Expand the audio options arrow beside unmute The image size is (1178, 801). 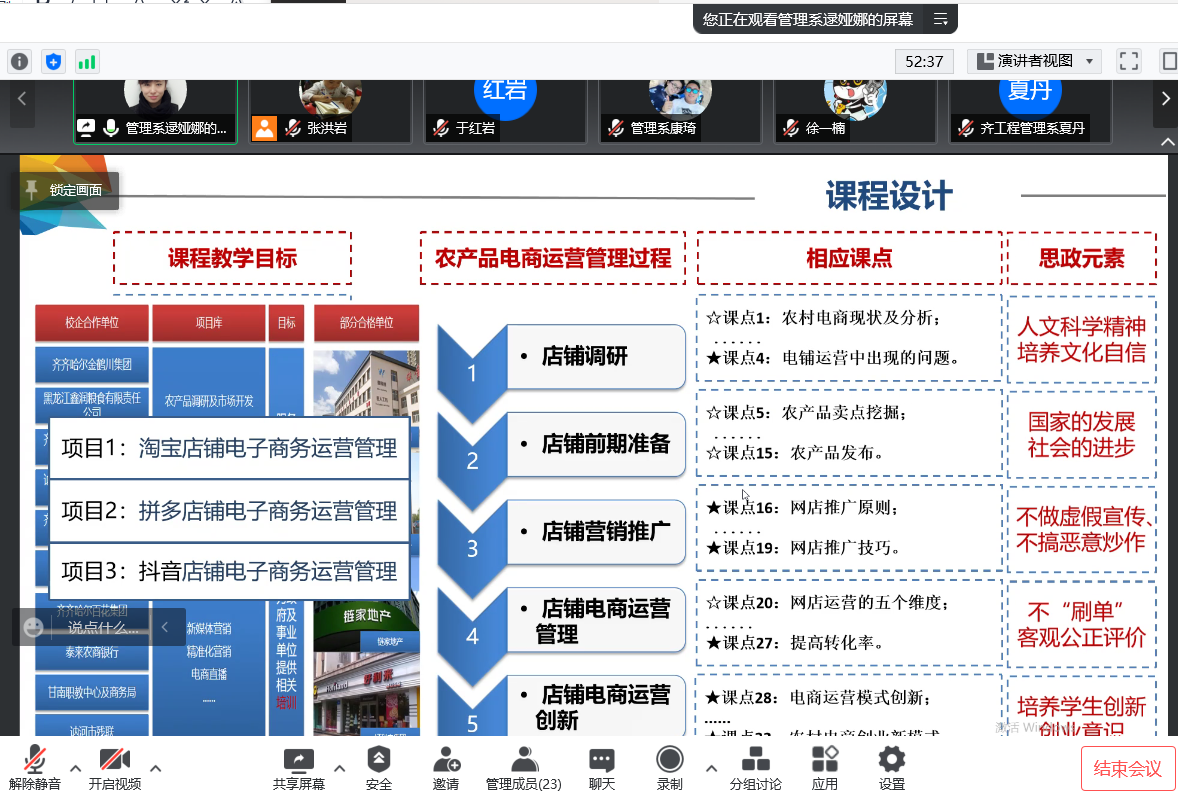(x=76, y=768)
